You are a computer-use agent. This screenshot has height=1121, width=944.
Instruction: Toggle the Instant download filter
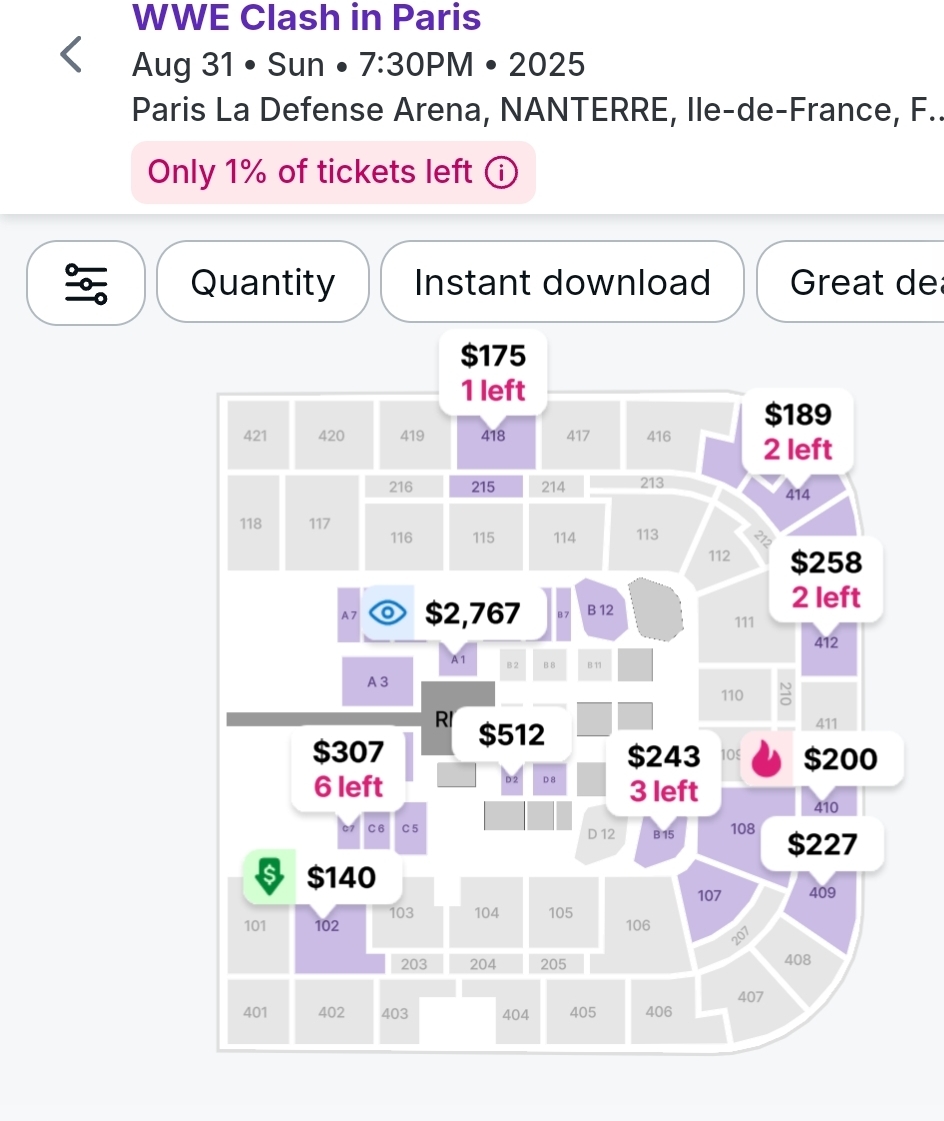[x=562, y=283]
